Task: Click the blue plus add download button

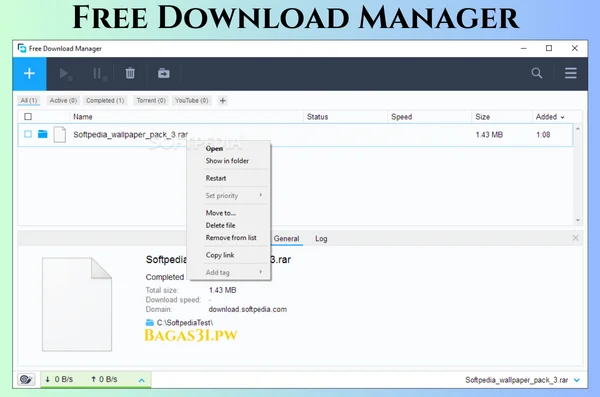Action: 29,74
